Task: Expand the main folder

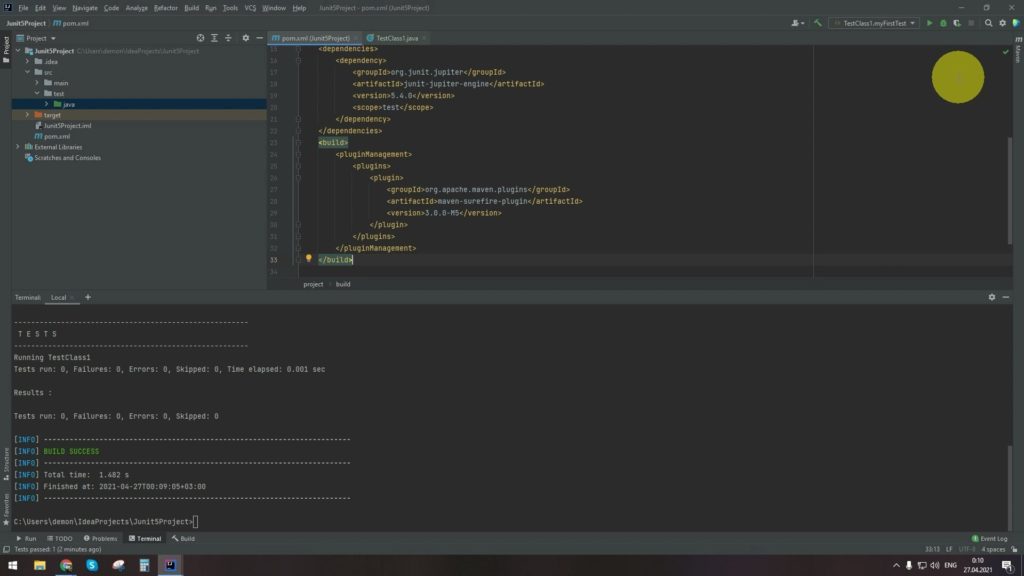Action: (x=37, y=83)
